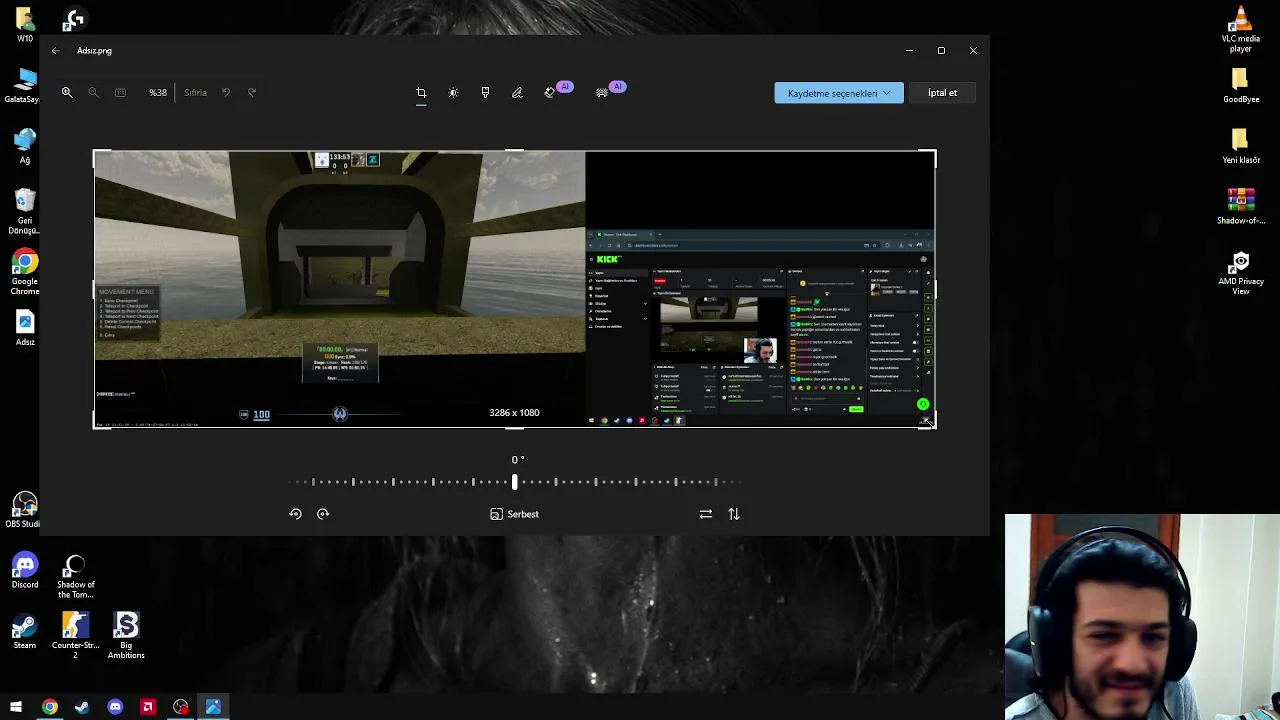Screen dimensions: 1280x720
Task: Open the Big Ambitions desktop shortcut
Action: click(x=126, y=636)
